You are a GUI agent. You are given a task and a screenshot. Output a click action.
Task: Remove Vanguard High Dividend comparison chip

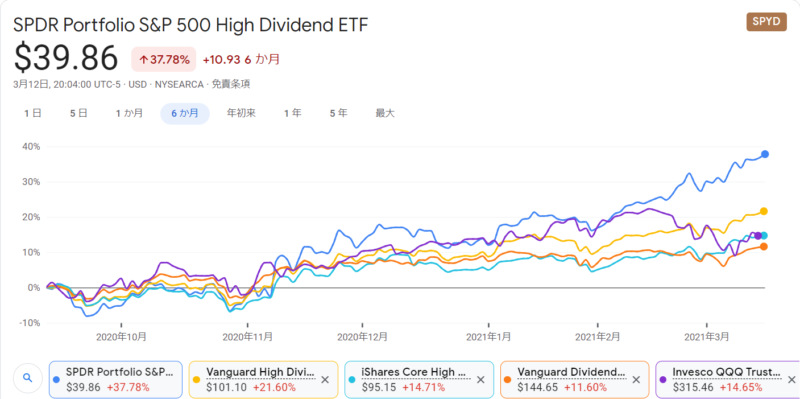click(325, 380)
